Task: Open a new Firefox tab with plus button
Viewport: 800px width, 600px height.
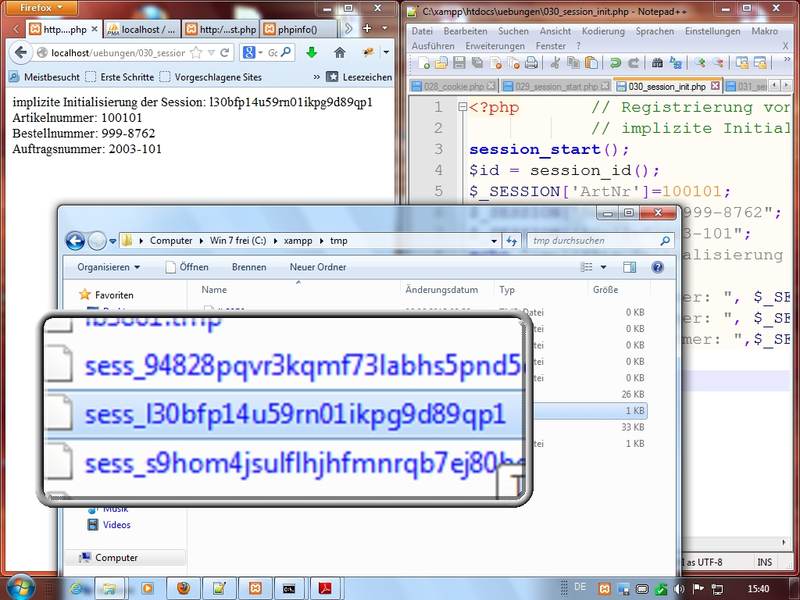Action: point(366,29)
